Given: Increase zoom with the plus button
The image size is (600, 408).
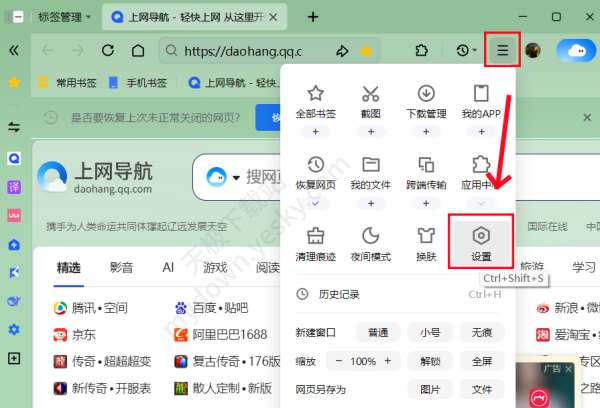Looking at the screenshot, I should click(386, 360).
